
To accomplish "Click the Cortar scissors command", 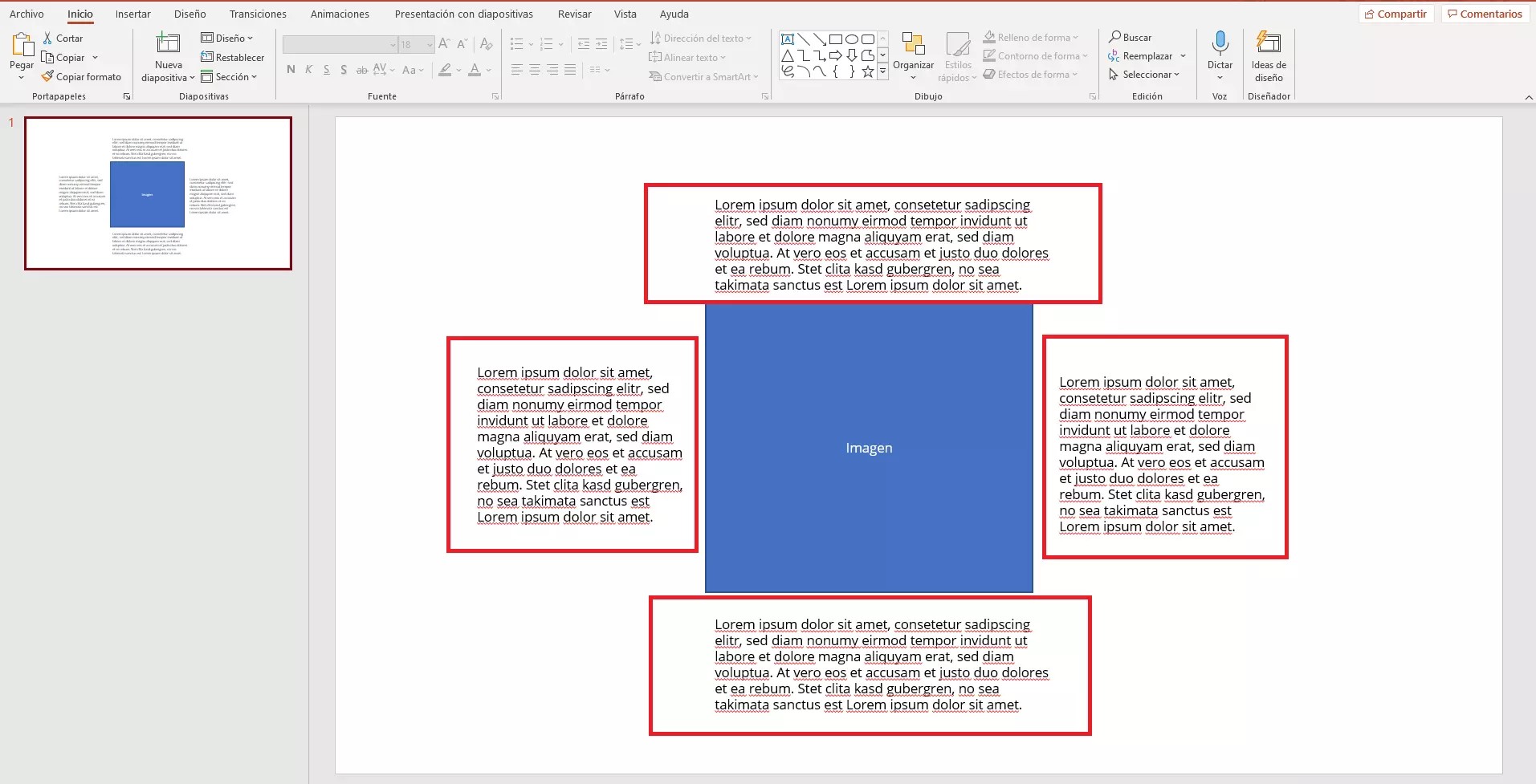I will [x=63, y=38].
